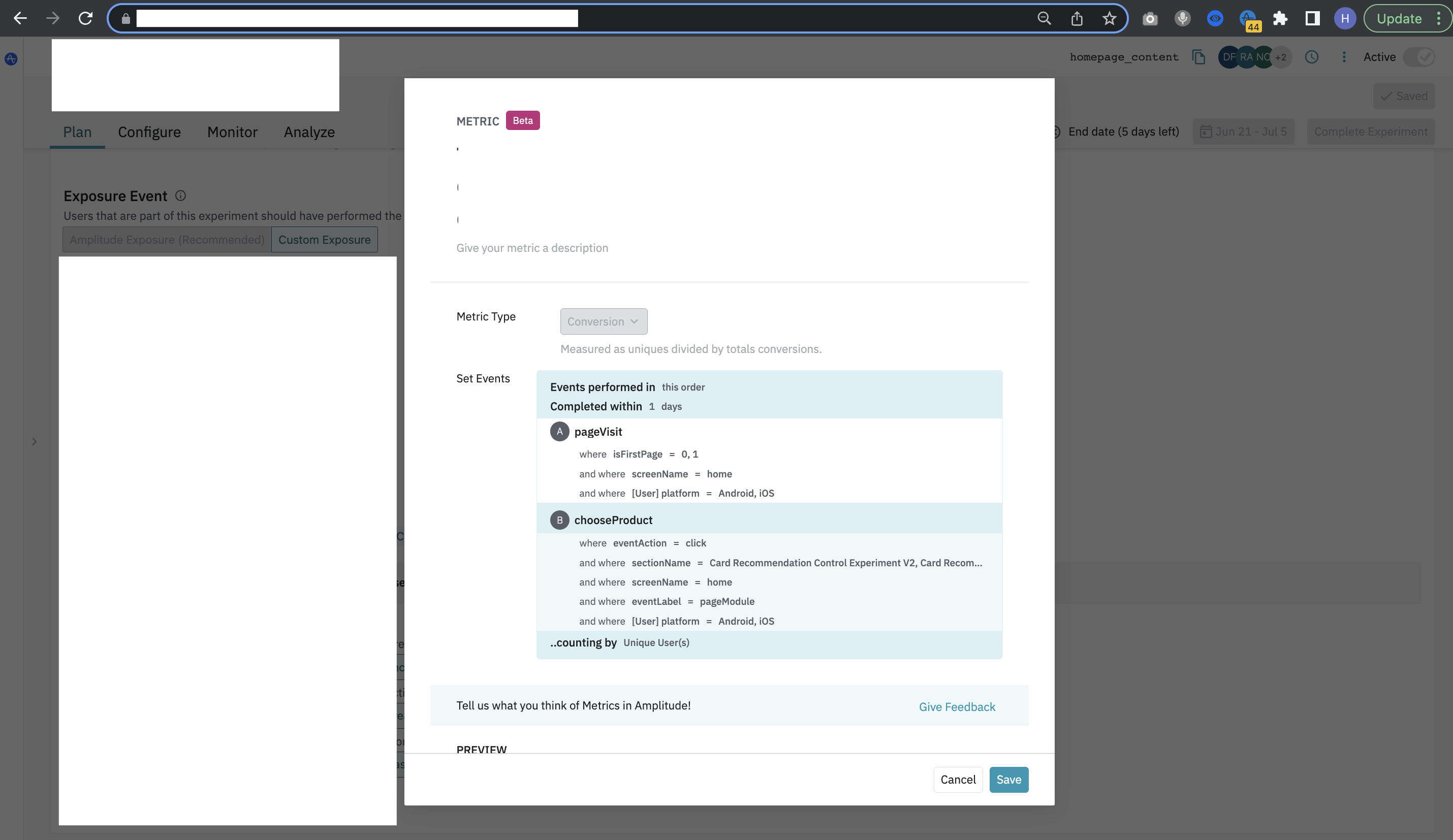
Task: Click the browser reload icon
Action: pos(85,18)
